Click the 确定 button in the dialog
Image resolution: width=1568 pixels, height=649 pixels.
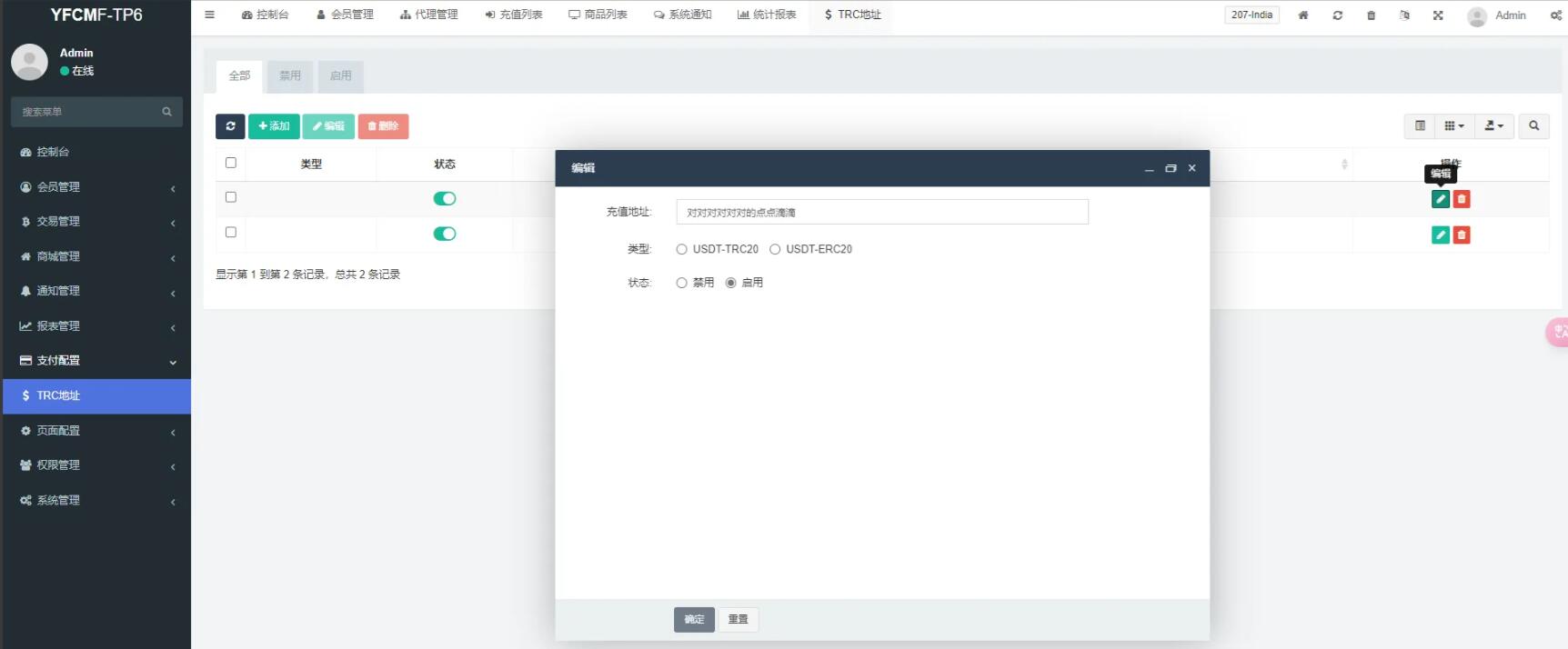tap(694, 620)
